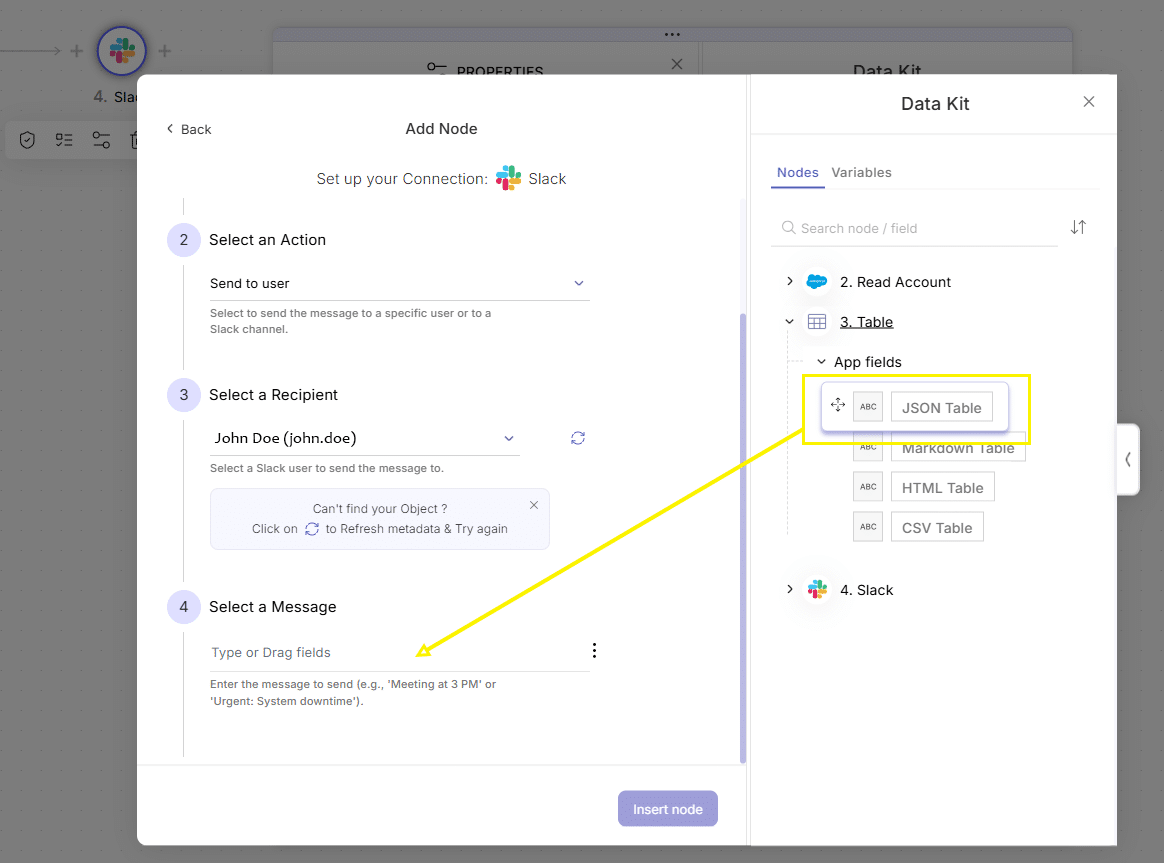Click the 'Select a Message' heading

coord(272,607)
